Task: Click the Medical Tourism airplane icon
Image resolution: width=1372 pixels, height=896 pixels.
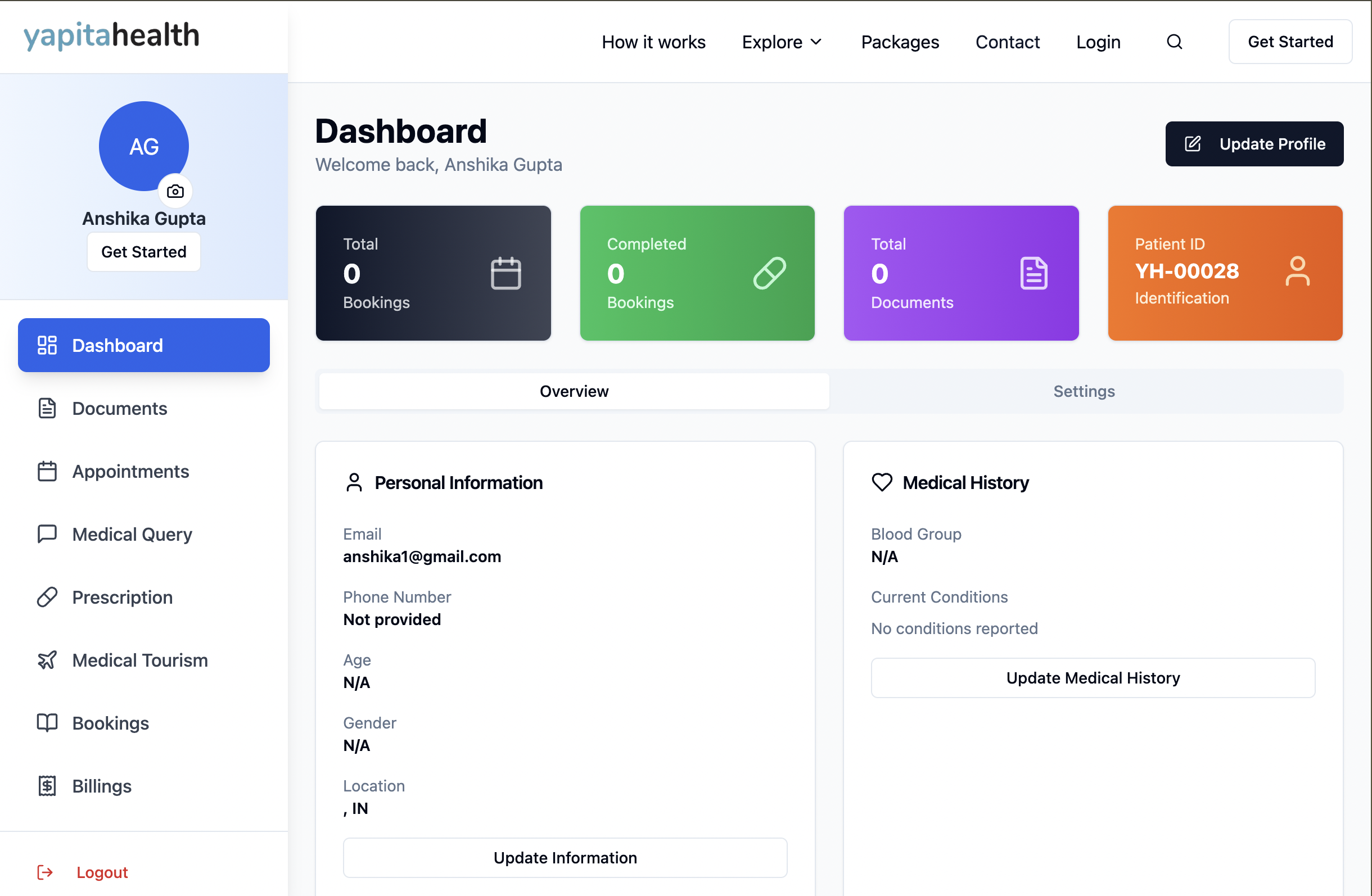Action: tap(47, 660)
